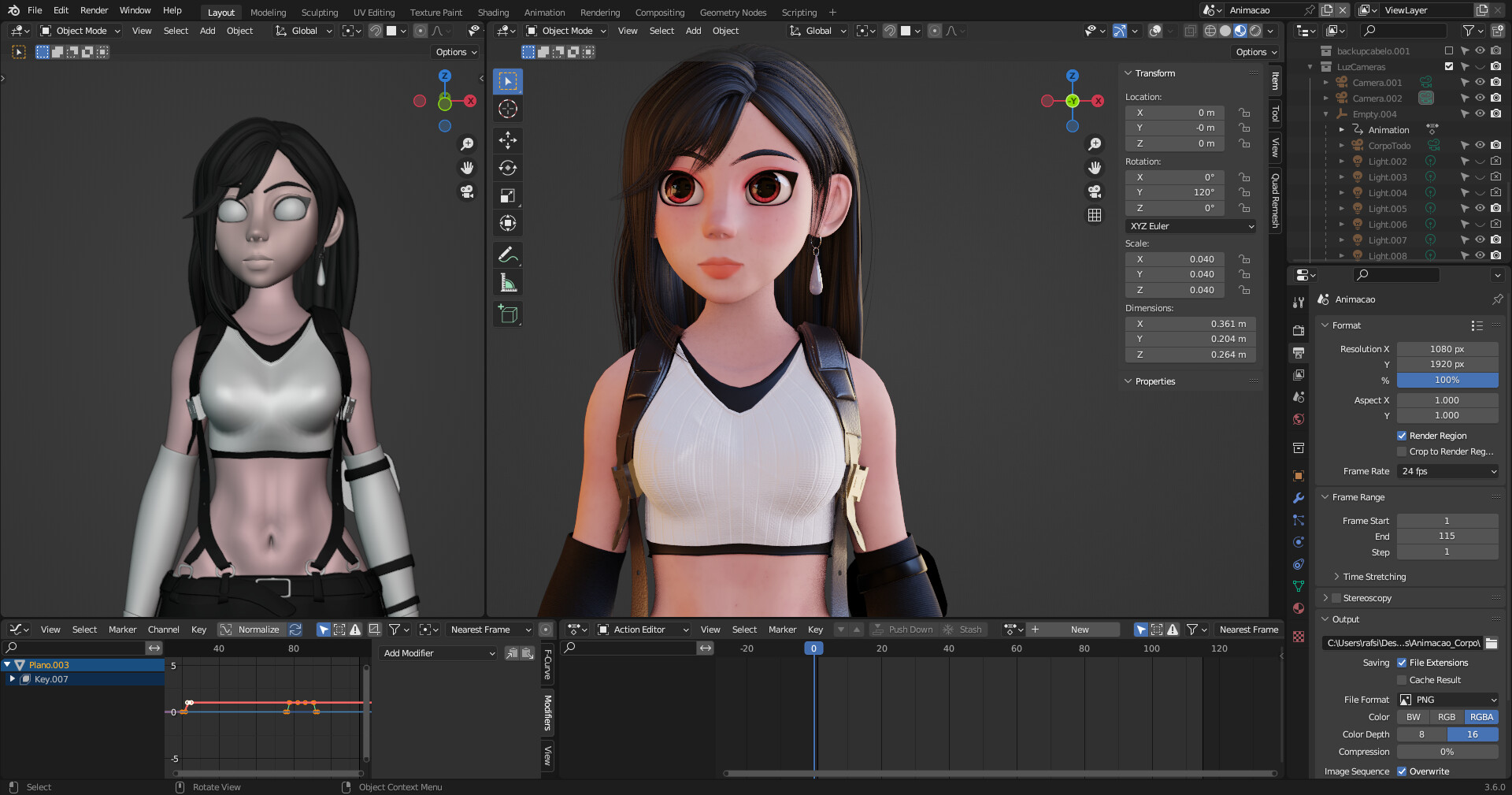Select the Select Box tool
Viewport: 1512px width, 795px height.
508,81
